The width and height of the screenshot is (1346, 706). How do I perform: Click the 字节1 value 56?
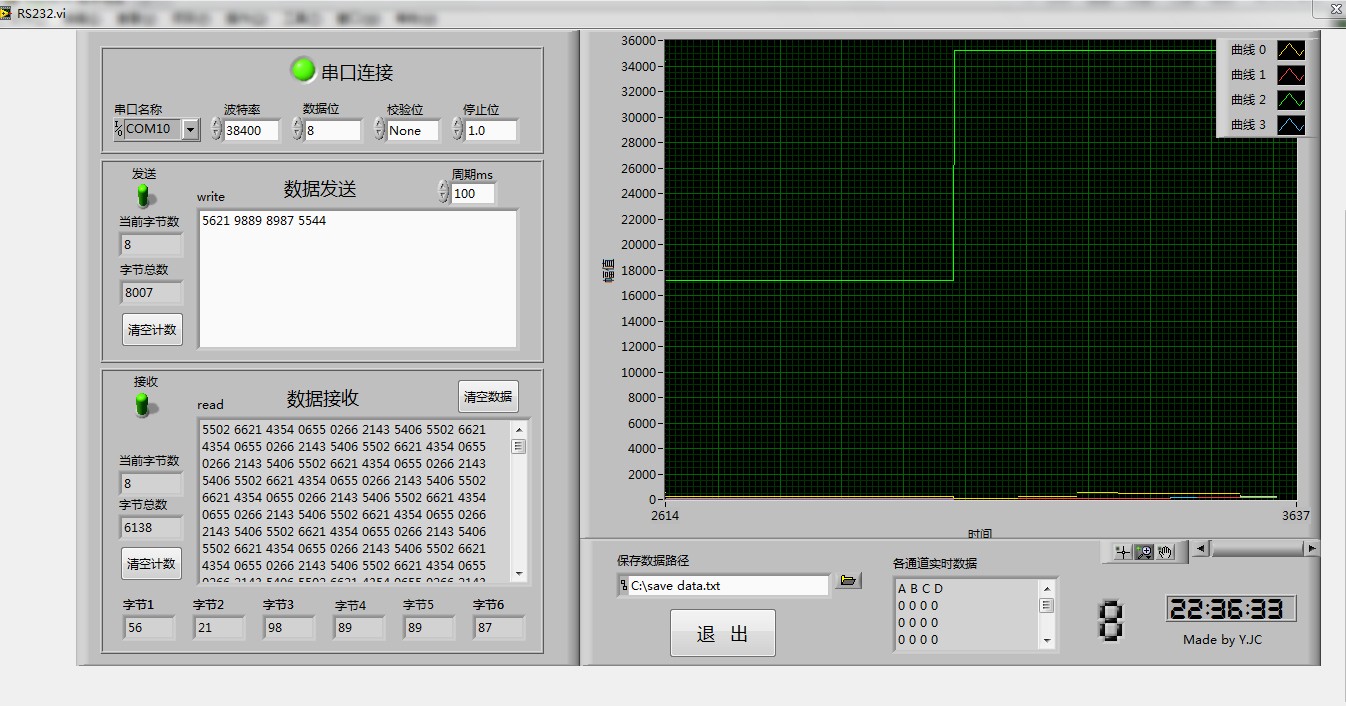(148, 628)
